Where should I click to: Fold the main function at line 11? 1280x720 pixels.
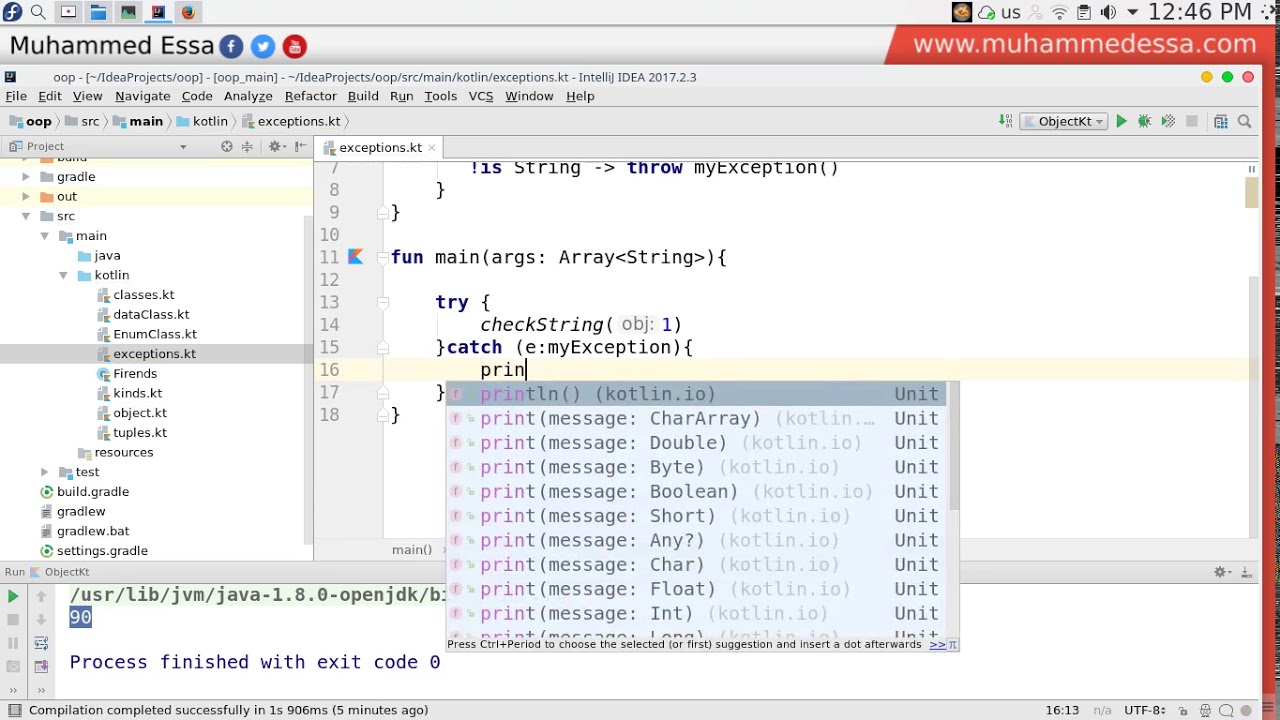point(382,257)
